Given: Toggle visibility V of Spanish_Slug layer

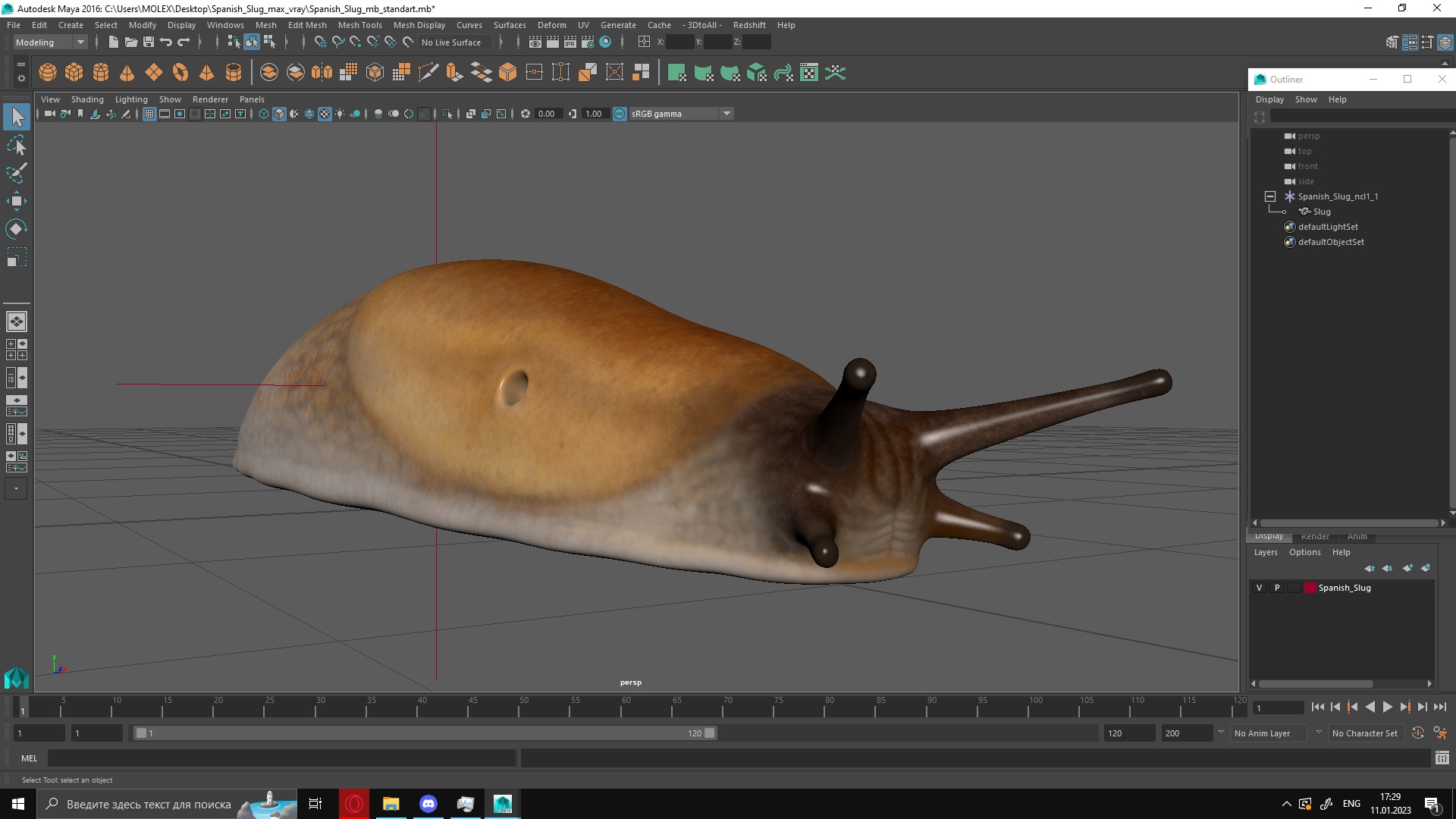Looking at the screenshot, I should pos(1260,588).
